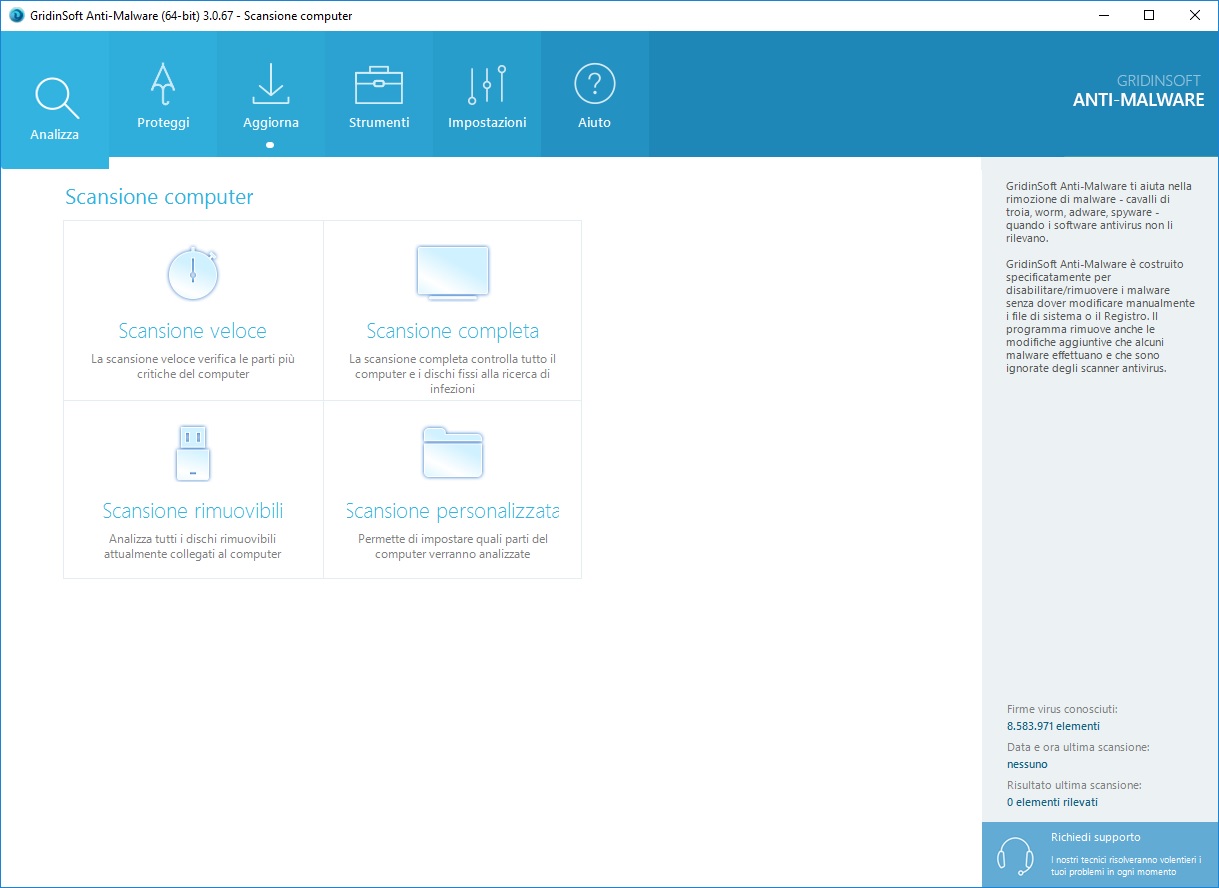Image resolution: width=1219 pixels, height=888 pixels.
Task: Open the Analizza magnifier tab
Action: point(55,99)
